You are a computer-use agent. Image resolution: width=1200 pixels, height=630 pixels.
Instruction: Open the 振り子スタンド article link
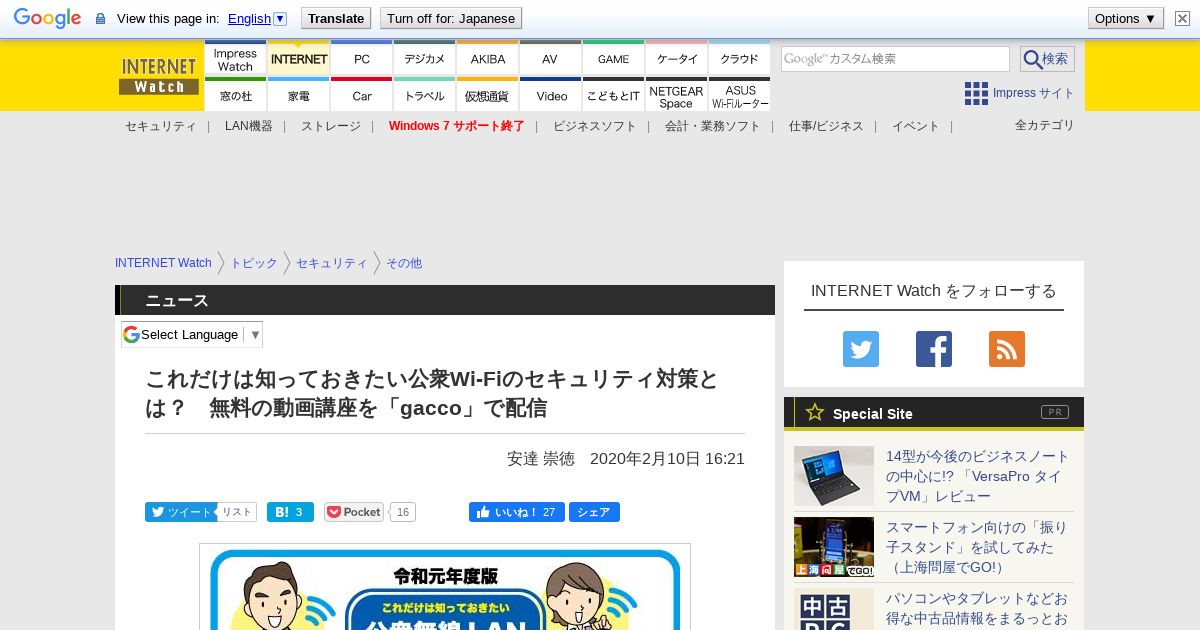(x=976, y=547)
